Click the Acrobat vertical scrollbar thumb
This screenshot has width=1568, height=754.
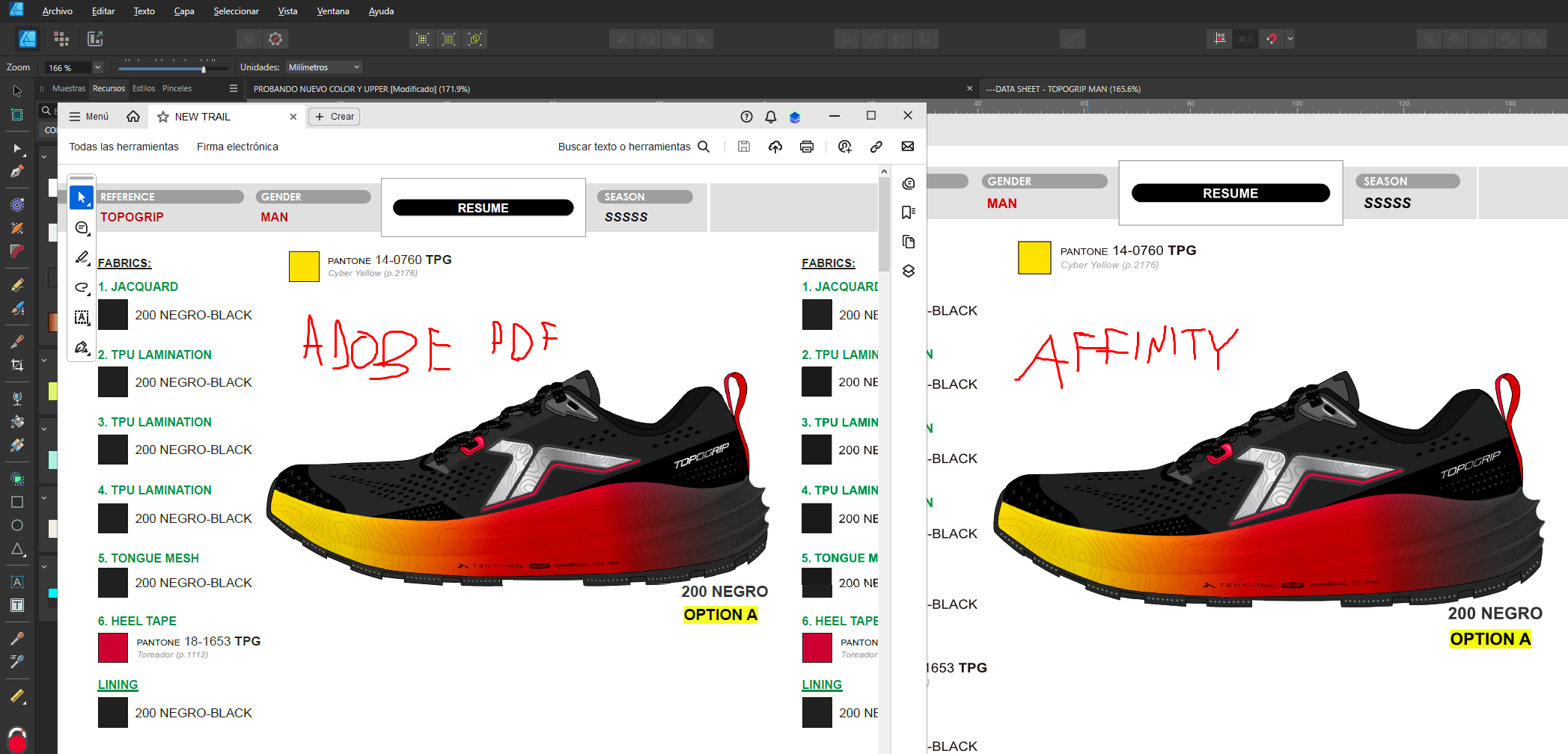884,224
